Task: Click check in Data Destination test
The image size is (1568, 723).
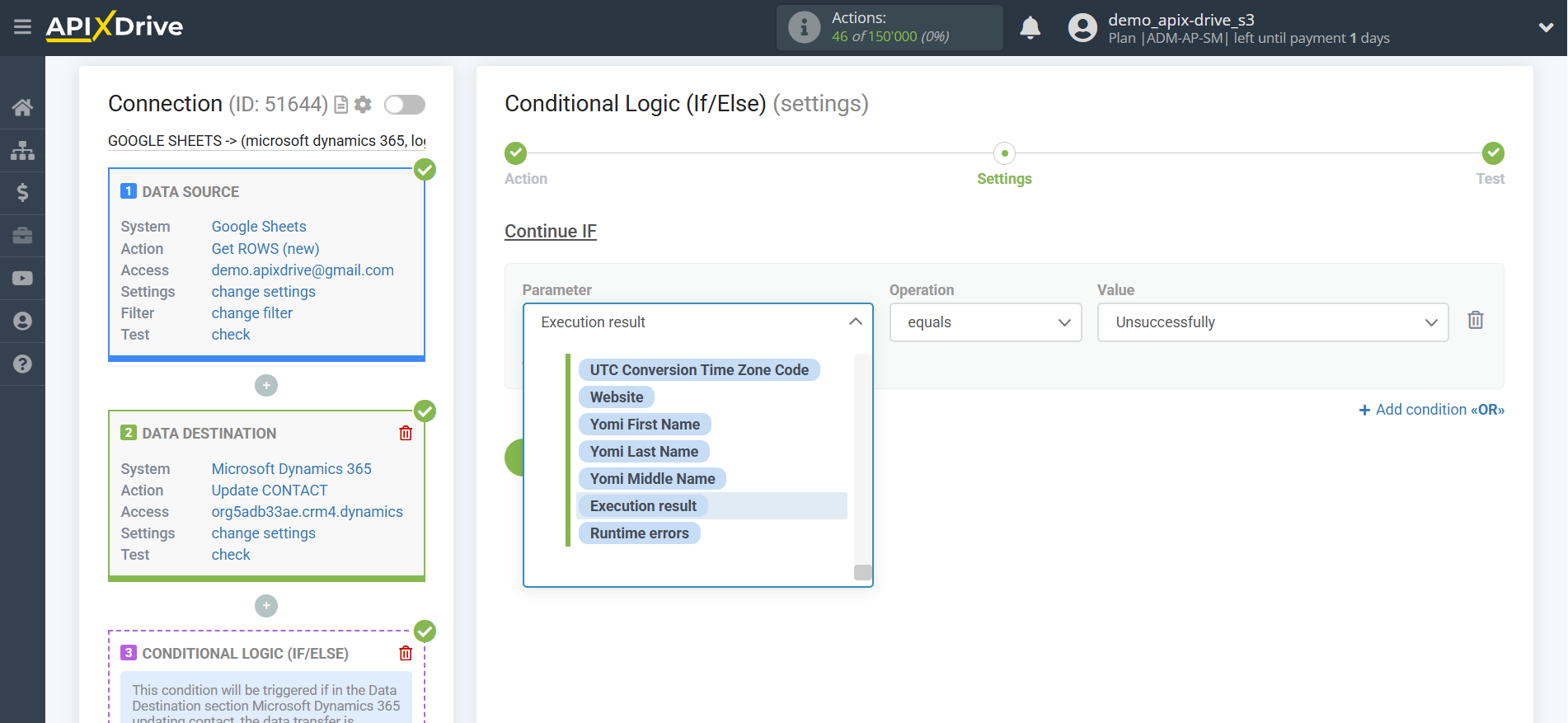Action: (x=231, y=555)
